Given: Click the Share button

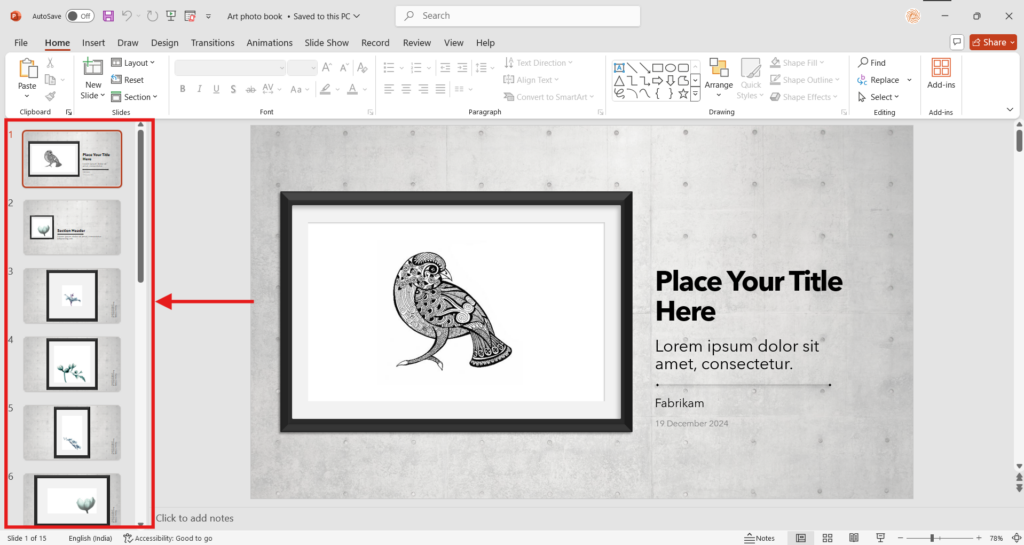Looking at the screenshot, I should click(993, 42).
